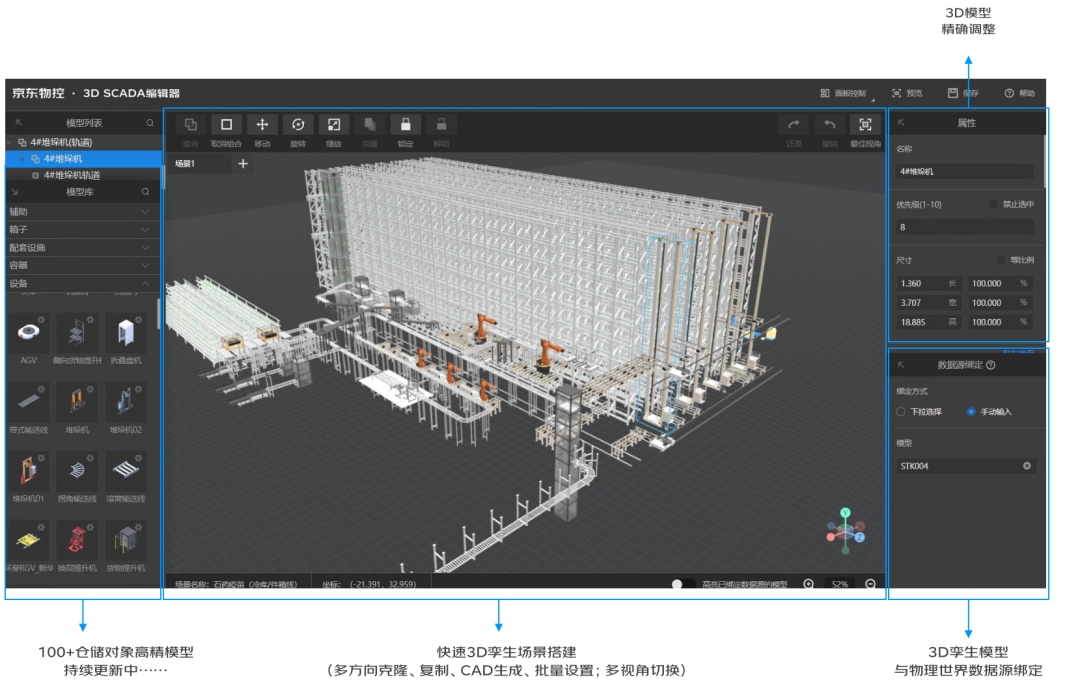The height and width of the screenshot is (699, 1080).
Task: Click the 保存 save button
Action: [x=964, y=93]
